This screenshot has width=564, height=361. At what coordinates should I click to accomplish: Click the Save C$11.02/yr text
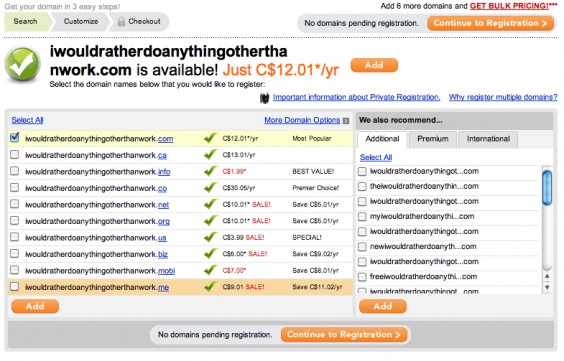[317, 287]
